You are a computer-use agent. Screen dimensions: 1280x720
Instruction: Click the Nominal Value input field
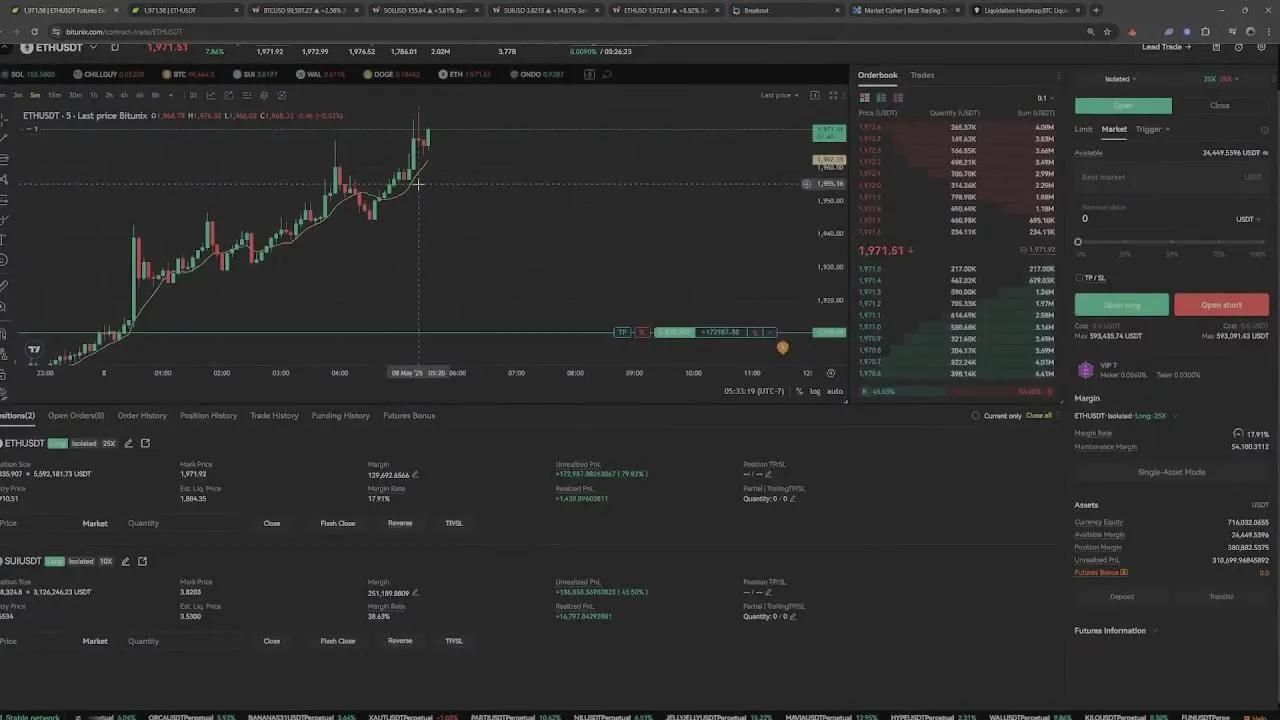(1170, 215)
